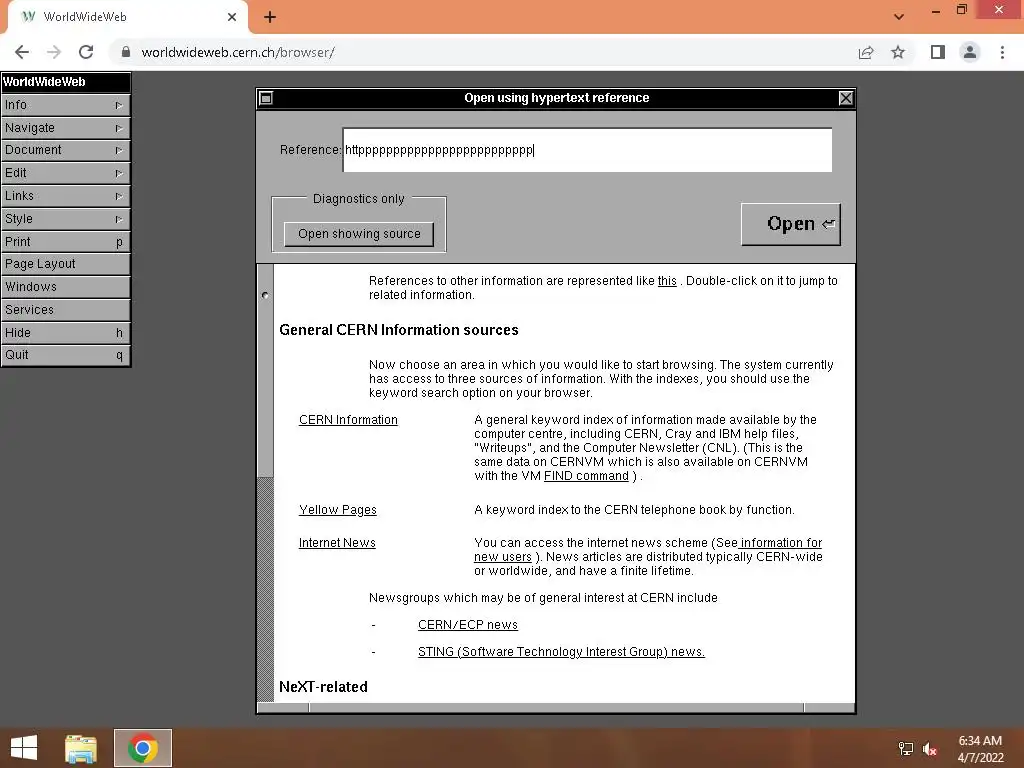Image resolution: width=1024 pixels, height=768 pixels.
Task: Toggle the Chrome side panel icon
Action: coord(938,52)
